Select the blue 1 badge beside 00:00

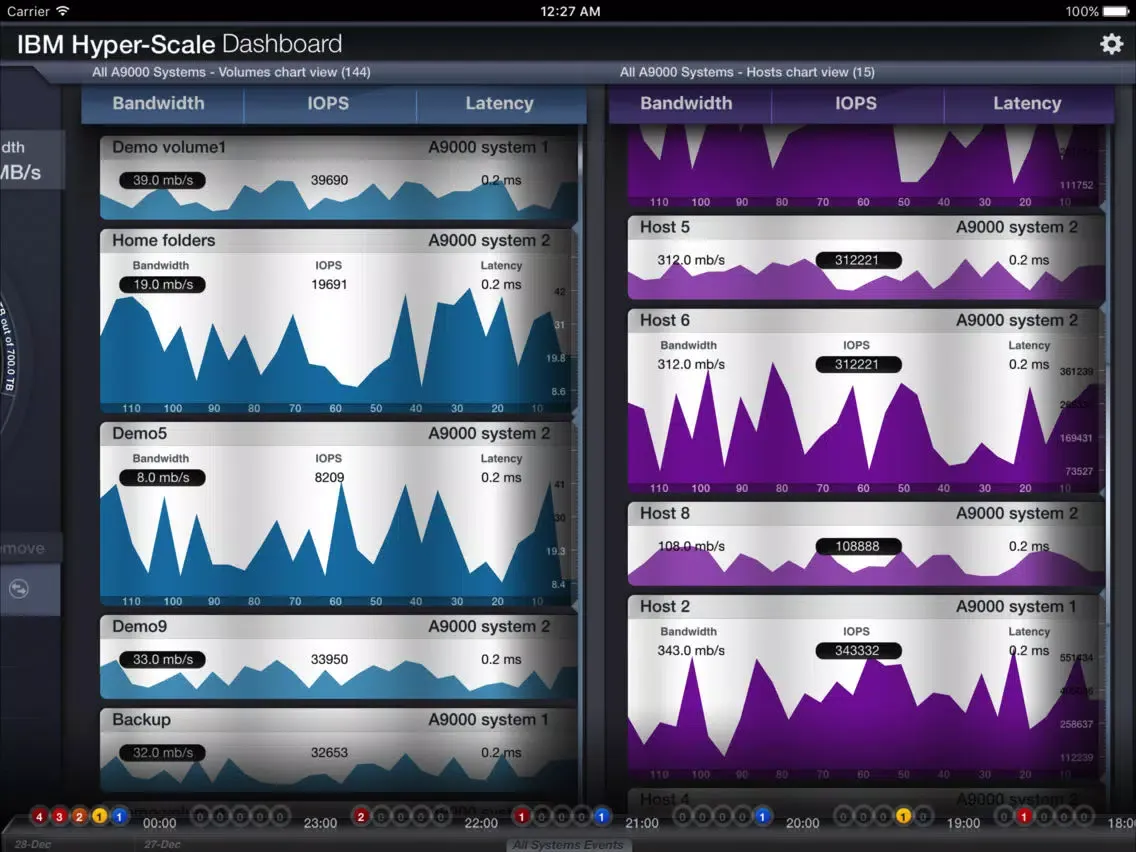point(119,816)
